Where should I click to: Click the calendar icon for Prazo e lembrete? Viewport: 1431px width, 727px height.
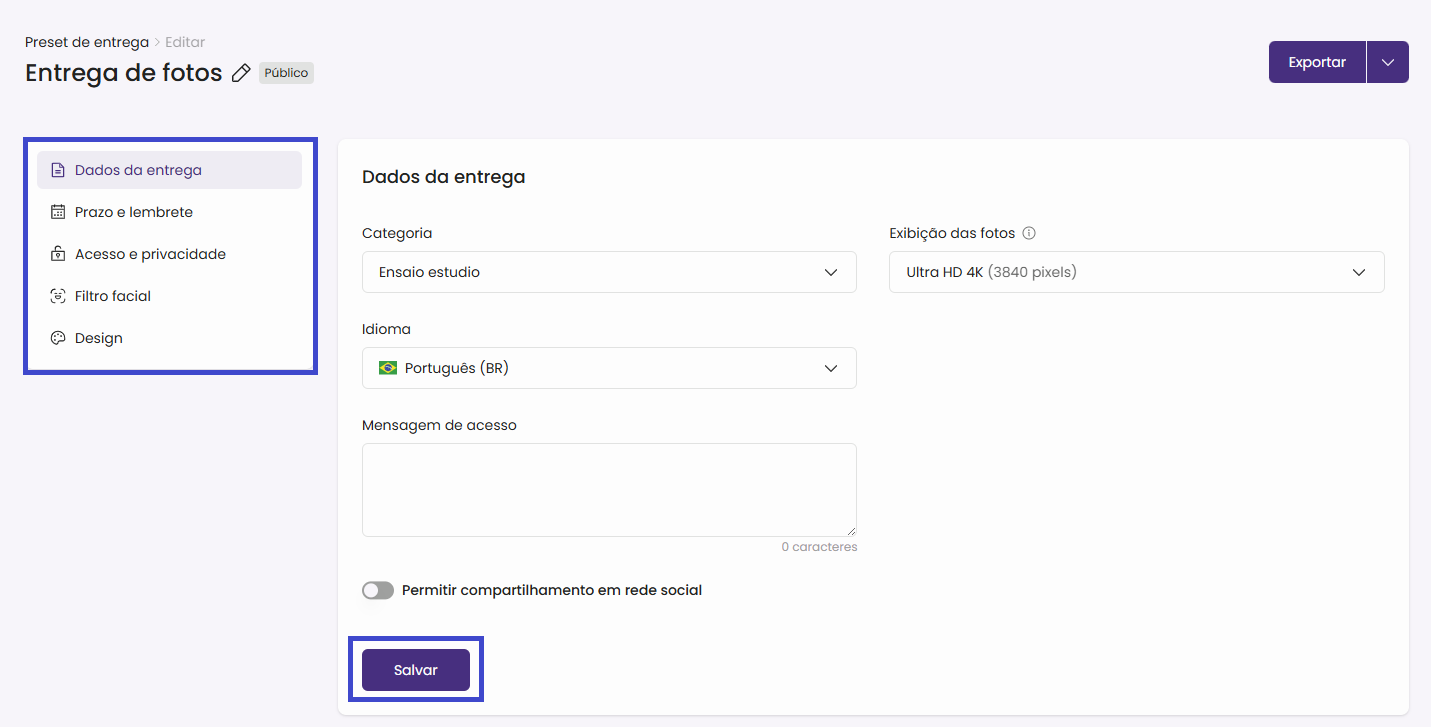[x=58, y=212]
